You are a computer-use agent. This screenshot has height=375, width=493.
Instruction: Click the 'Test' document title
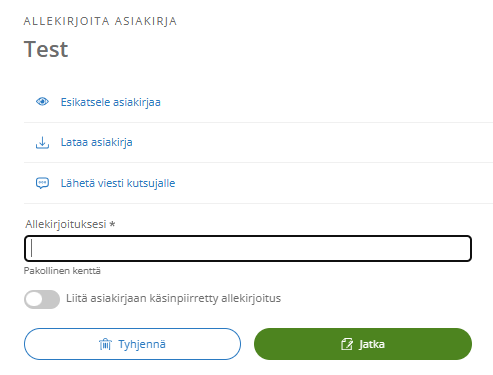coord(46,49)
